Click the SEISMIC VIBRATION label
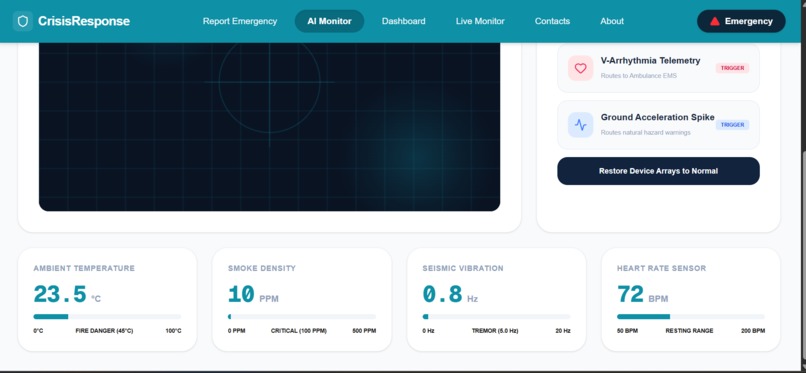The width and height of the screenshot is (806, 373). coord(463,268)
